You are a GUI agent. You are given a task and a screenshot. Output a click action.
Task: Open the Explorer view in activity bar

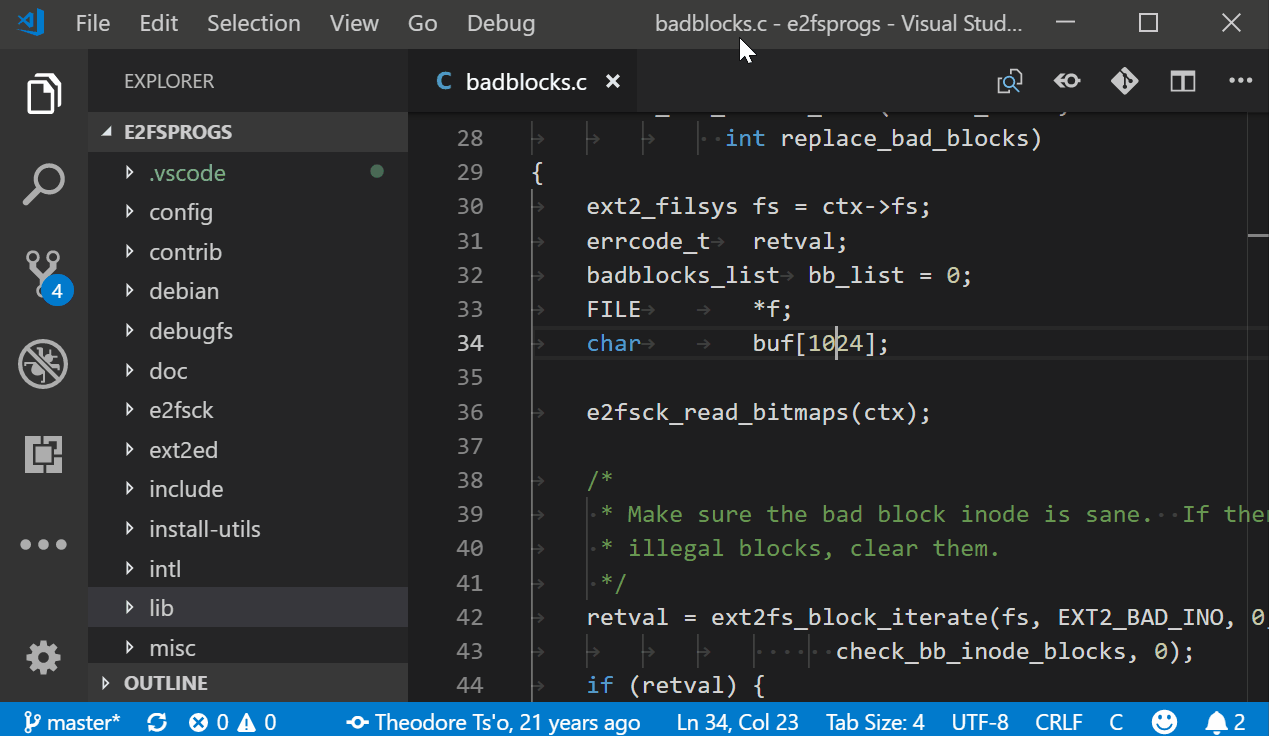pyautogui.click(x=43, y=95)
